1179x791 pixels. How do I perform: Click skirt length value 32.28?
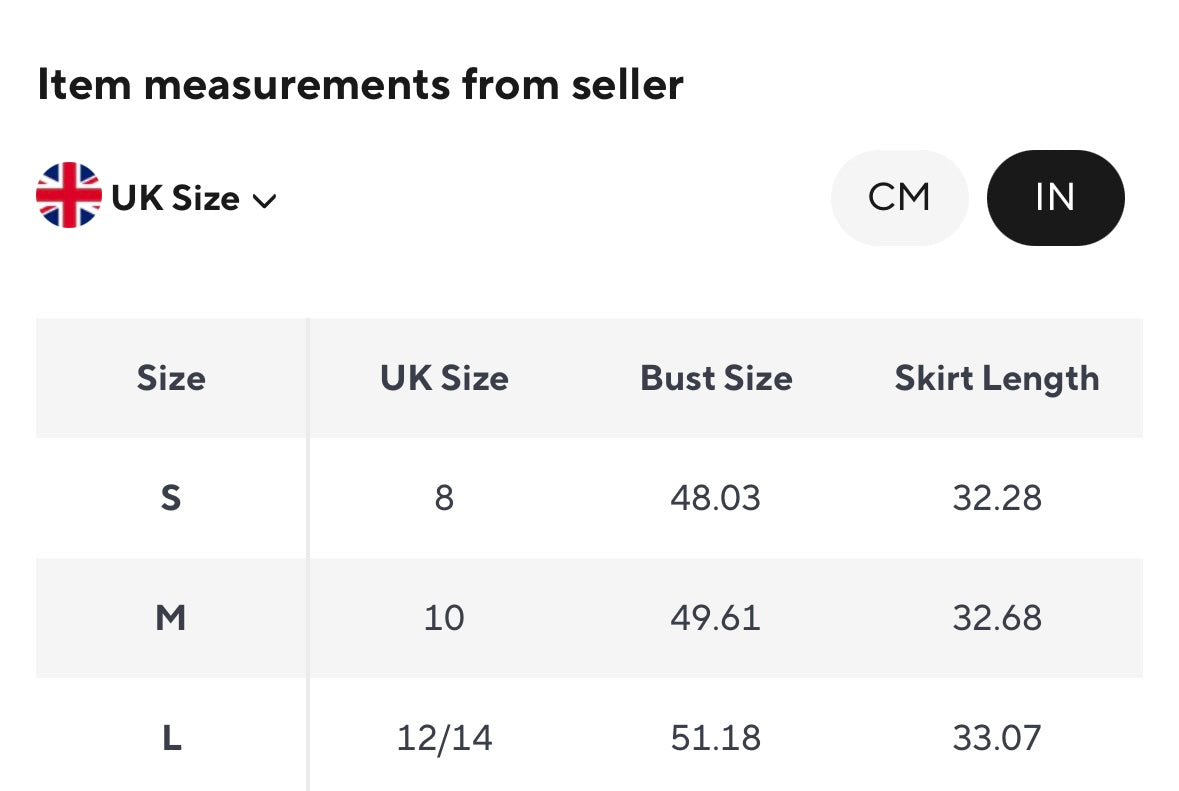997,498
